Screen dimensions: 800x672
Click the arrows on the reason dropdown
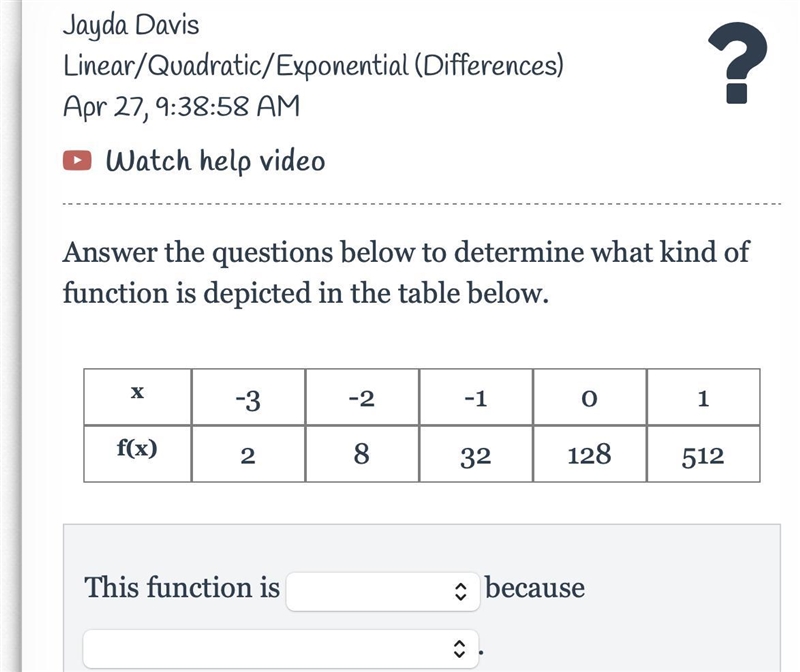click(x=459, y=649)
